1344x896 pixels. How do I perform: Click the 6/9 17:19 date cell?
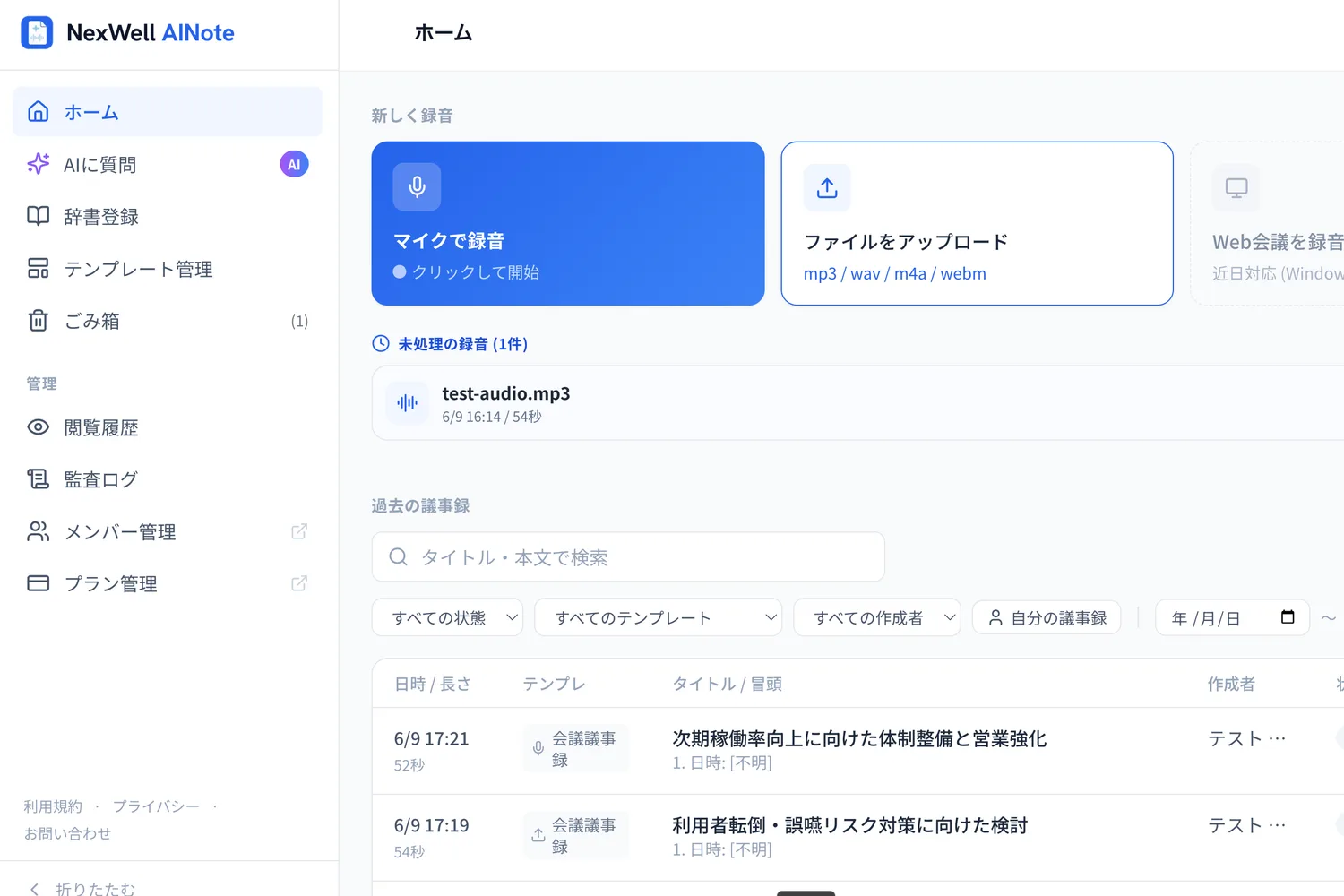click(431, 825)
